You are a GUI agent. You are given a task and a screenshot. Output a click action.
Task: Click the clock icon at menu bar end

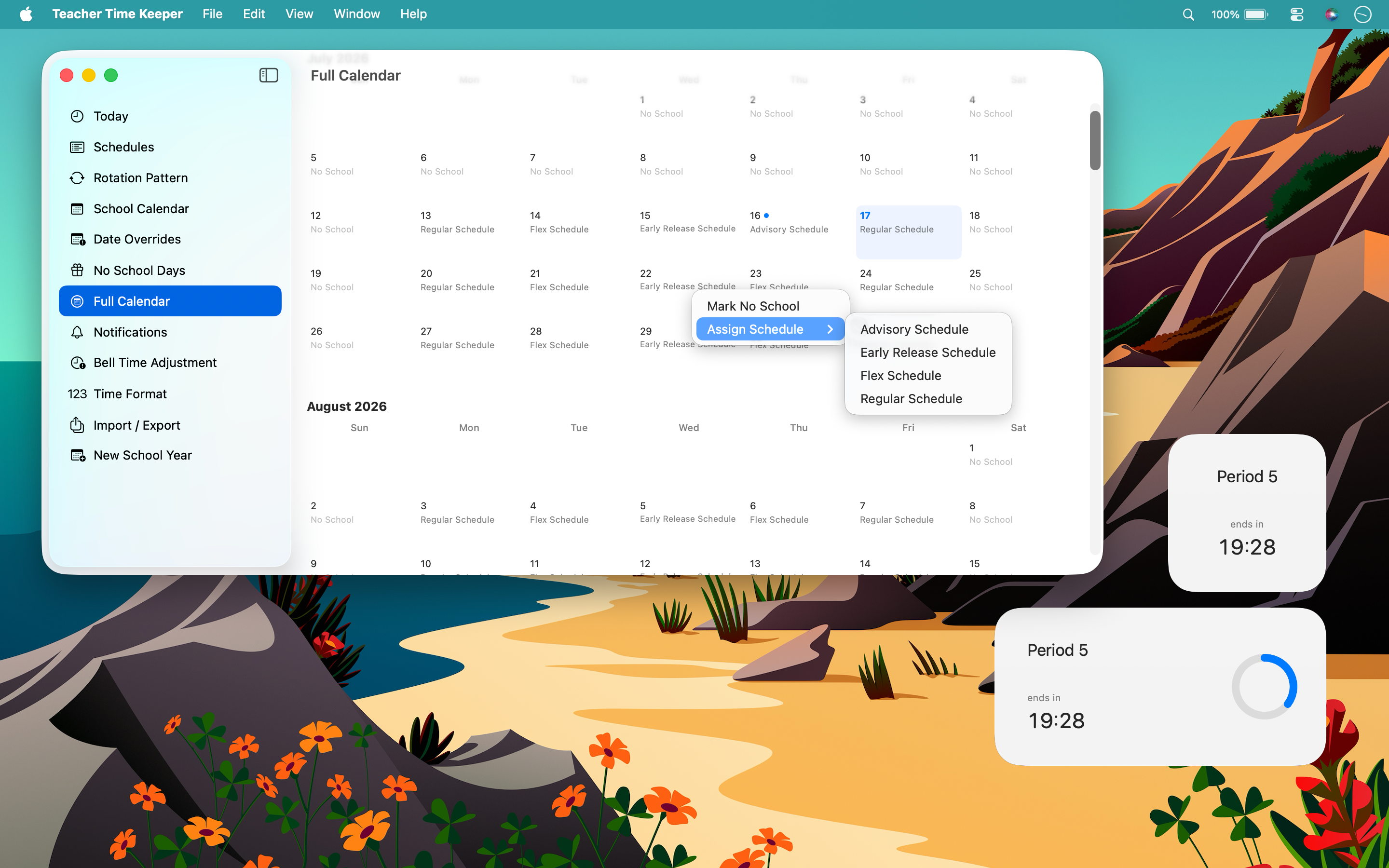tap(1362, 14)
